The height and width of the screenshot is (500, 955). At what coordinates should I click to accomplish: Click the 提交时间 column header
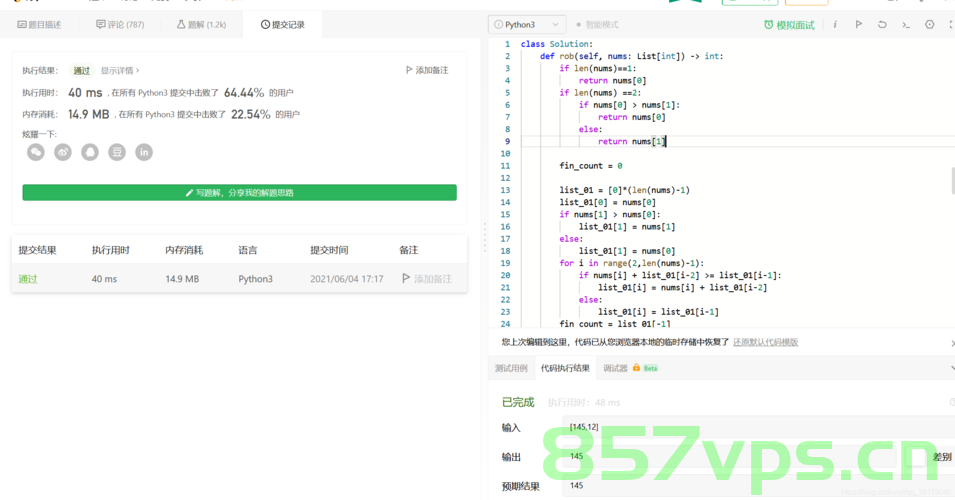click(x=329, y=250)
